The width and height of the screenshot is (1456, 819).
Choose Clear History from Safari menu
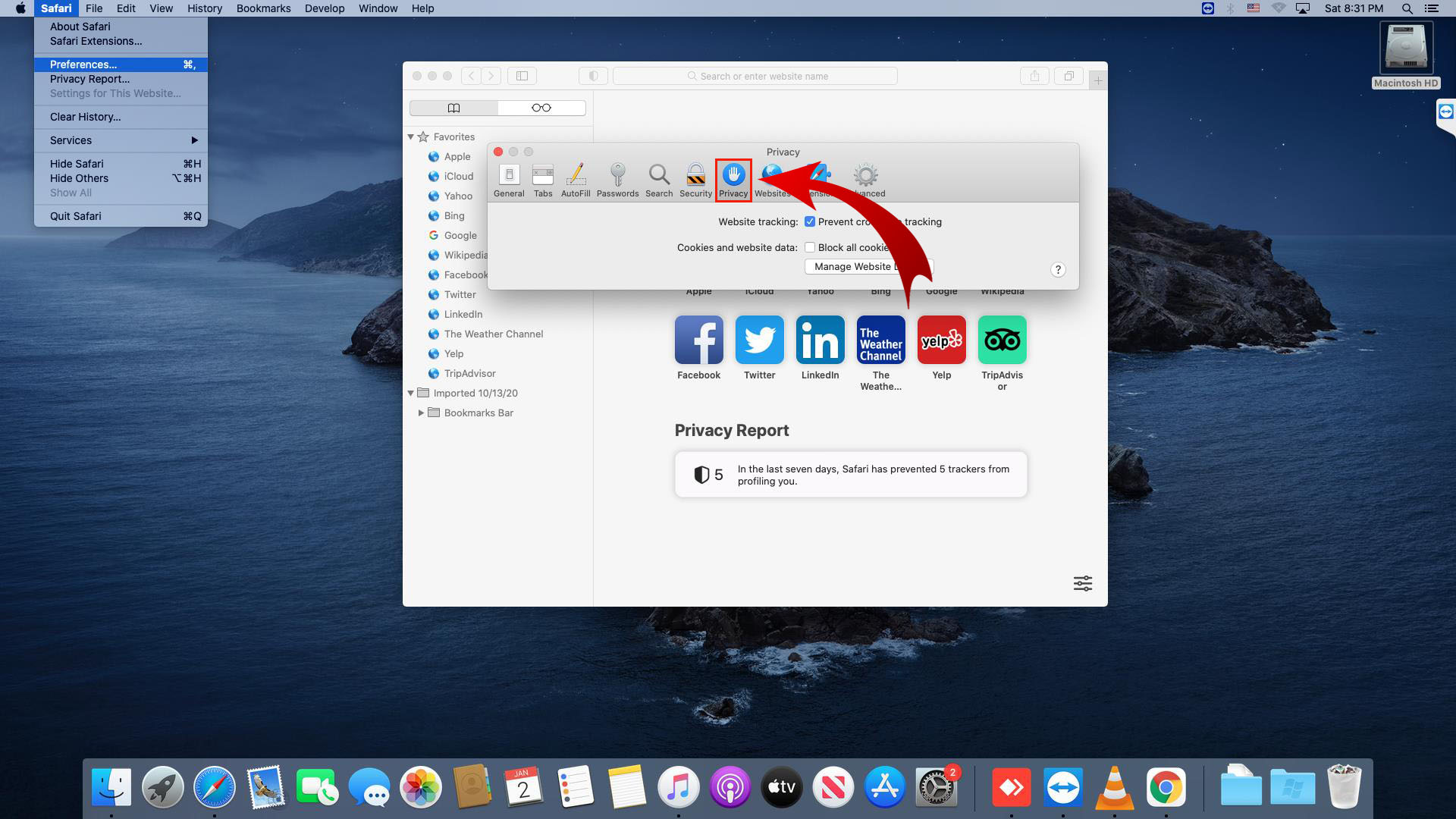pos(86,117)
